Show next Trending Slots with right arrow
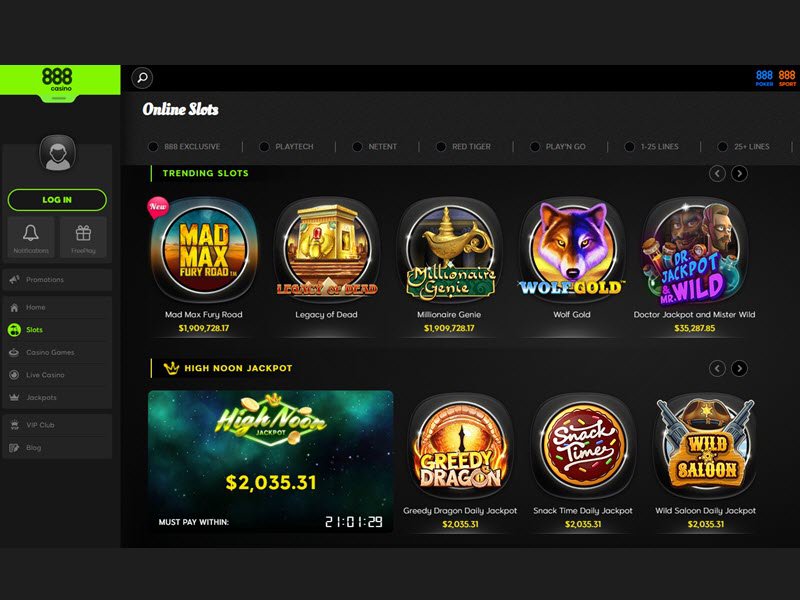 pyautogui.click(x=739, y=173)
